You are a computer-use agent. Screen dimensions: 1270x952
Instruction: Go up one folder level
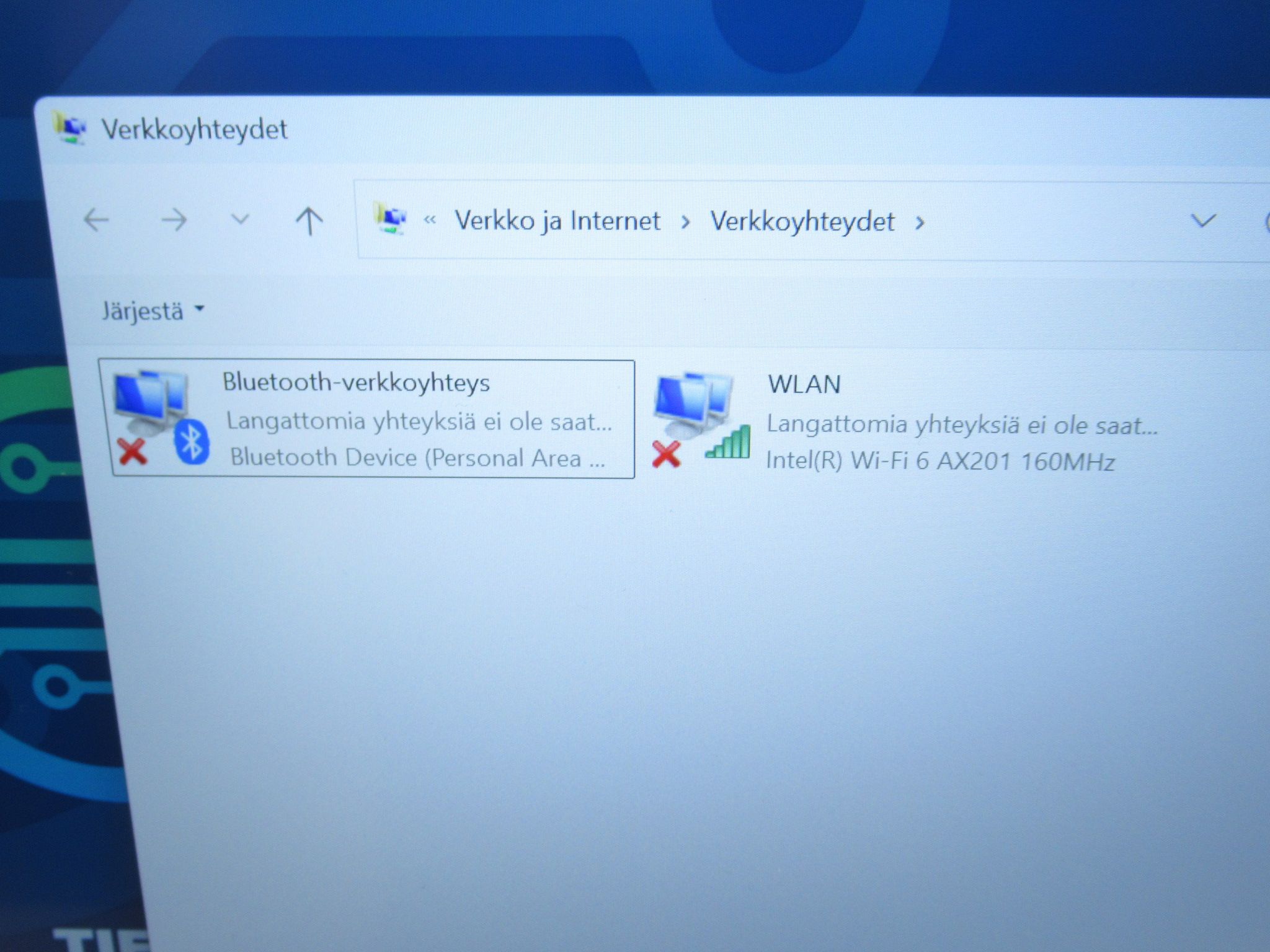click(309, 221)
